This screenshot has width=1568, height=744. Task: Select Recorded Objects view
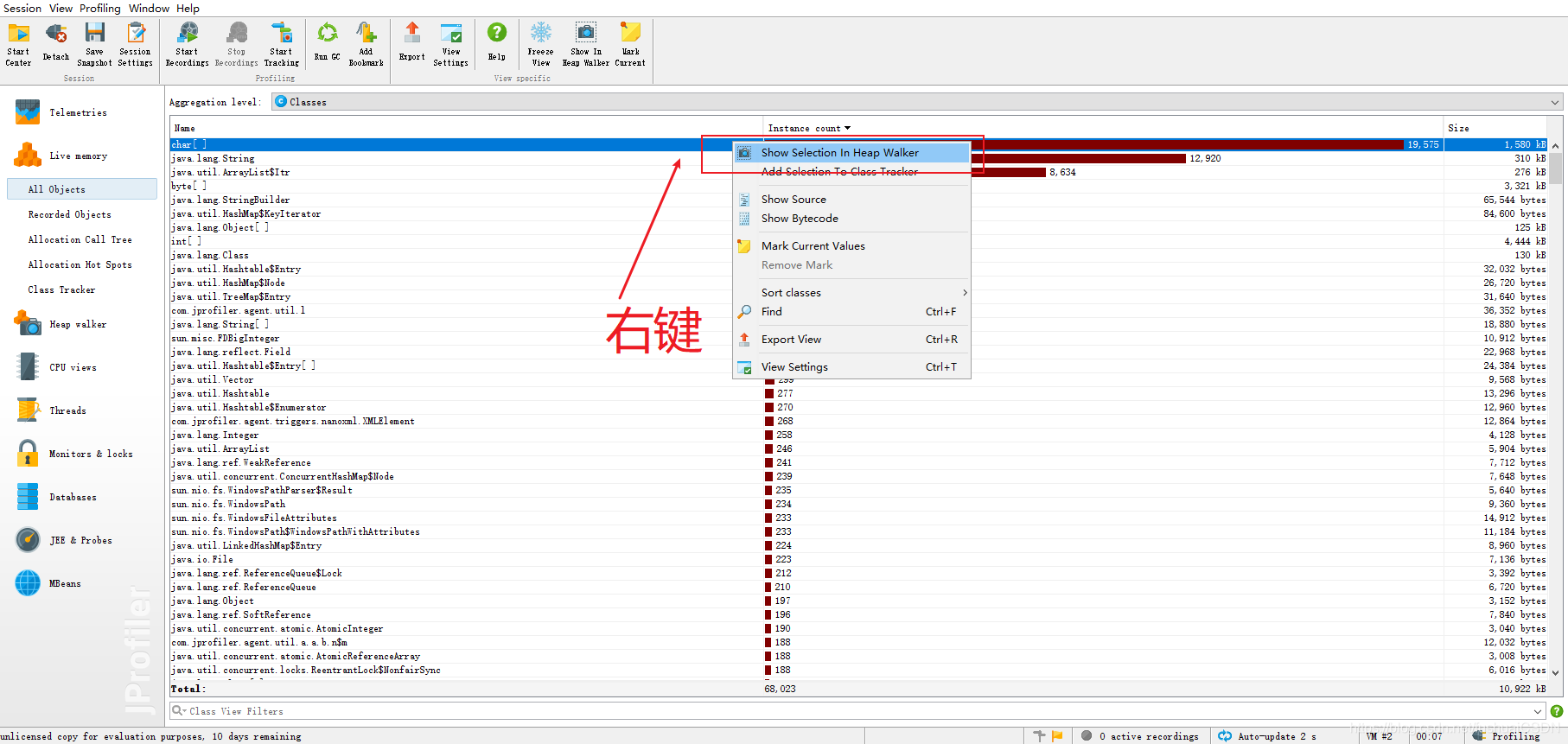click(69, 214)
